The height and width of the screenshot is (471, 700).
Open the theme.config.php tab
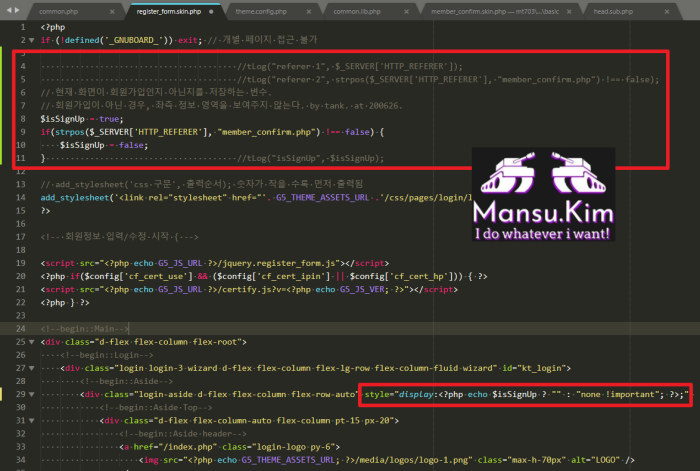[x=261, y=12]
